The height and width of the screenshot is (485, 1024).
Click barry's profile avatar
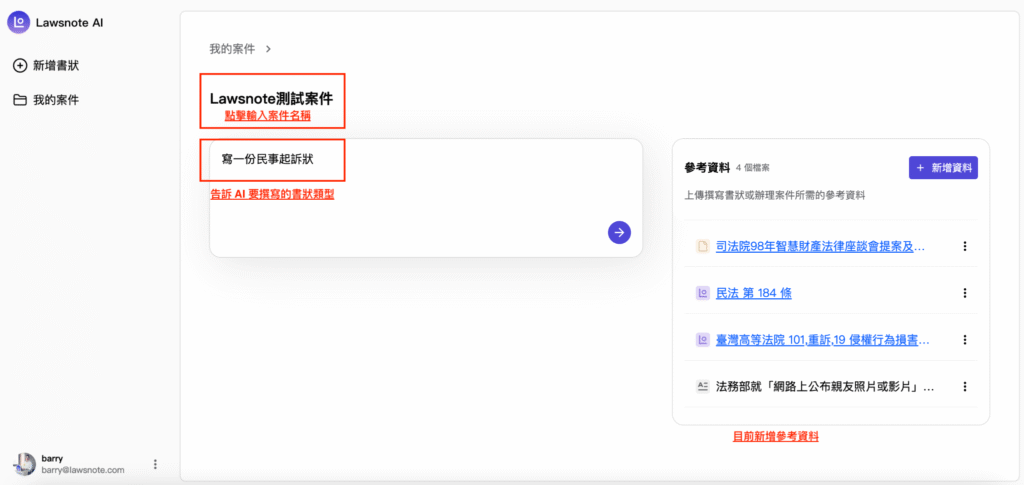point(24,464)
